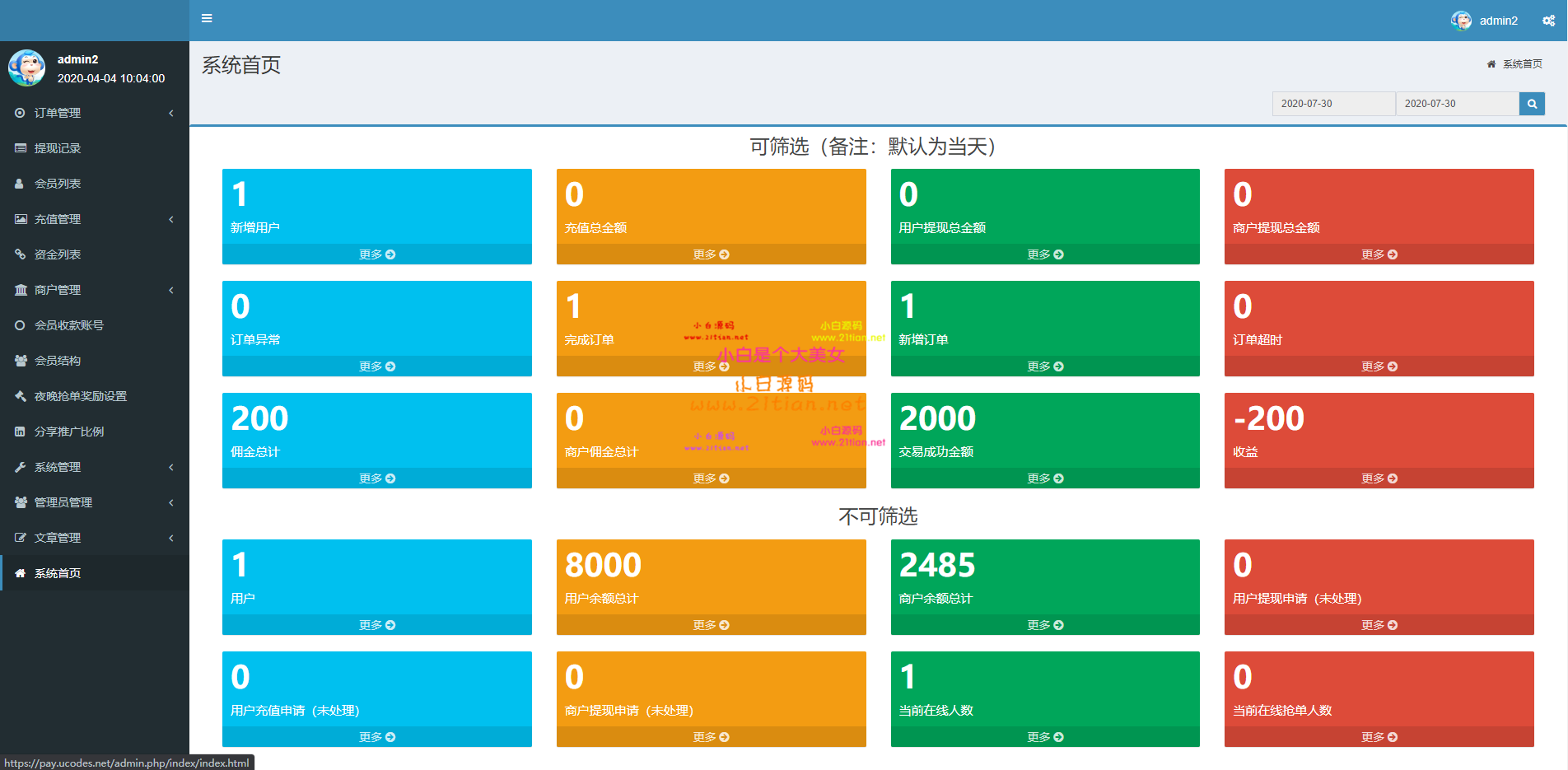Click arrow icon under 新增用户 card
This screenshot has height=770, width=1568.
[390, 254]
